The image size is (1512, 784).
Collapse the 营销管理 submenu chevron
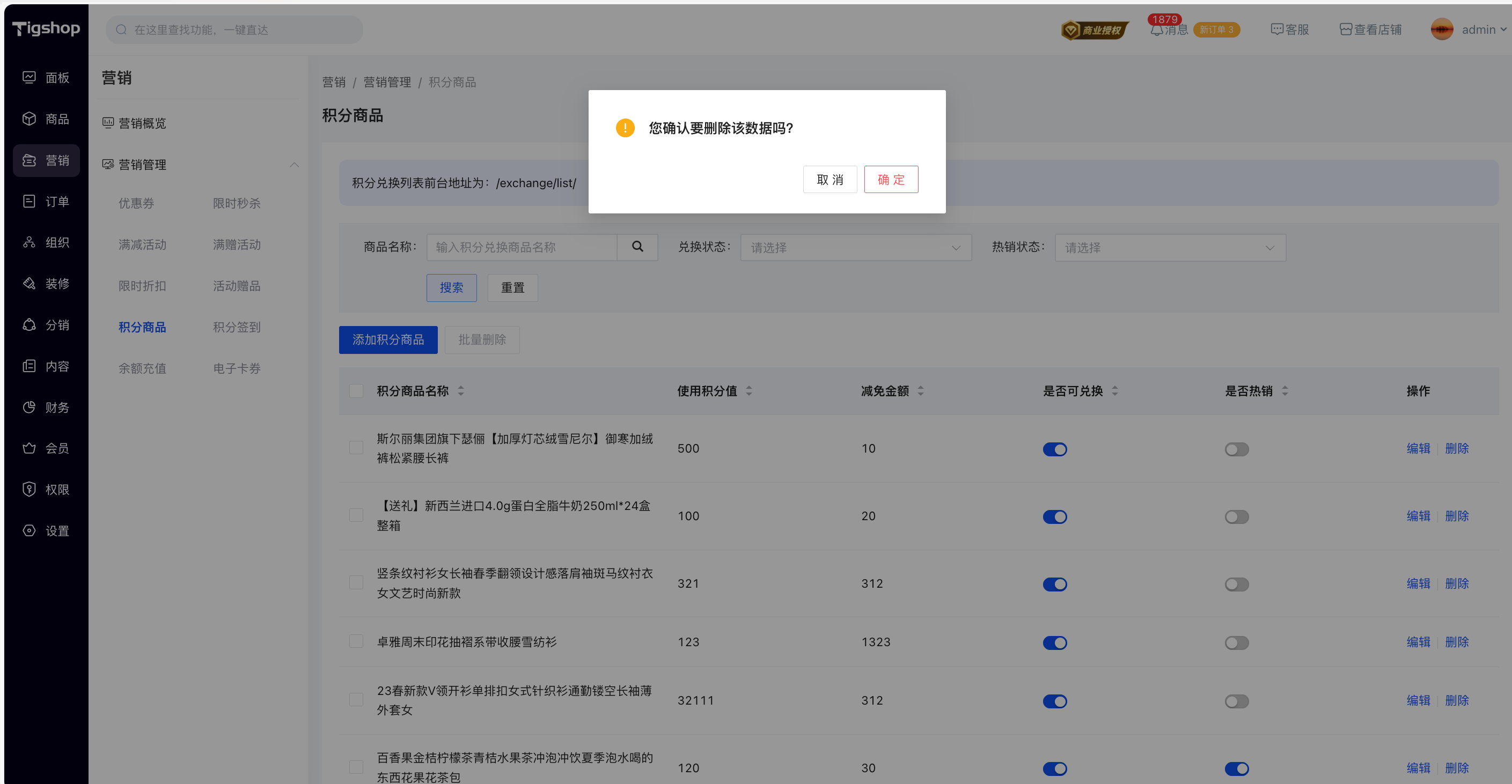pyautogui.click(x=294, y=165)
